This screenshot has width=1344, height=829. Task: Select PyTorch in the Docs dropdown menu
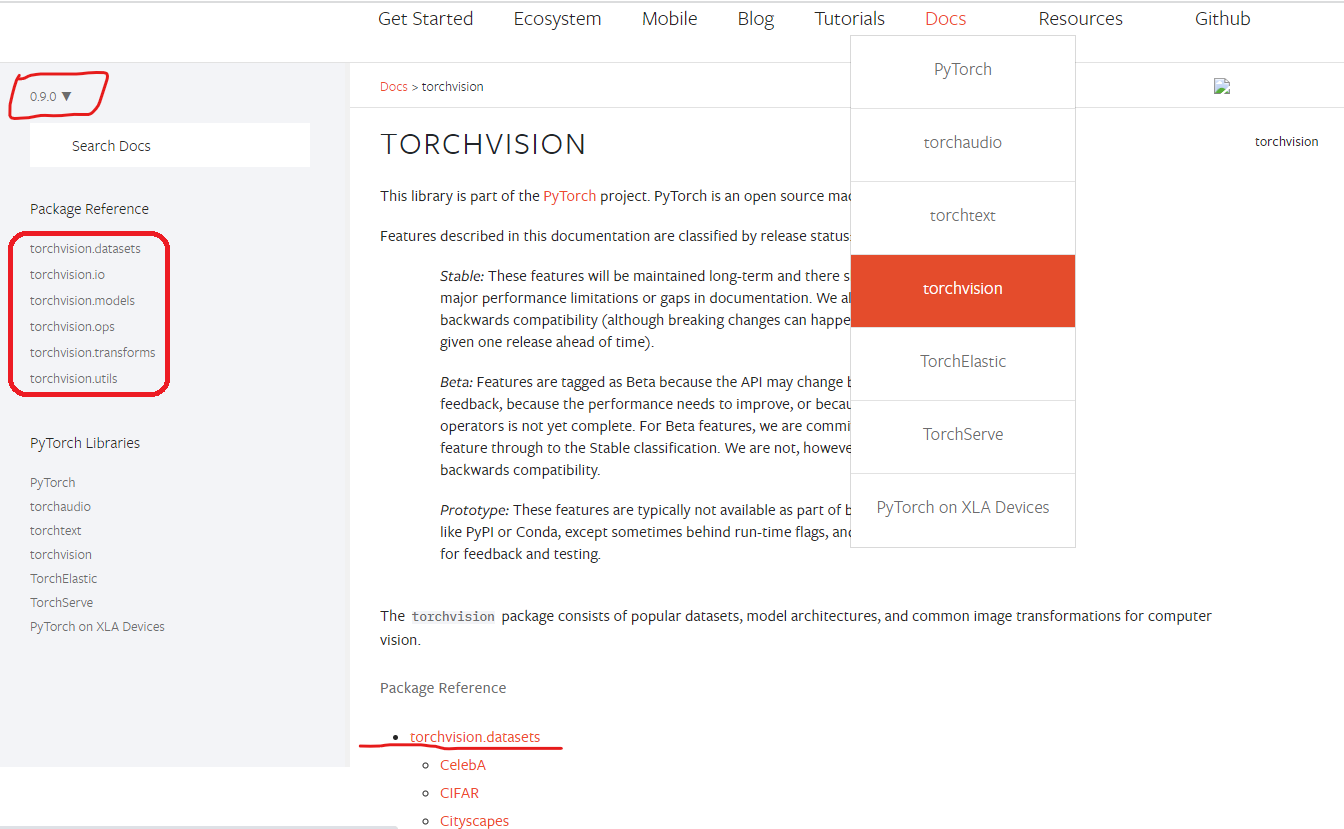[x=963, y=70]
